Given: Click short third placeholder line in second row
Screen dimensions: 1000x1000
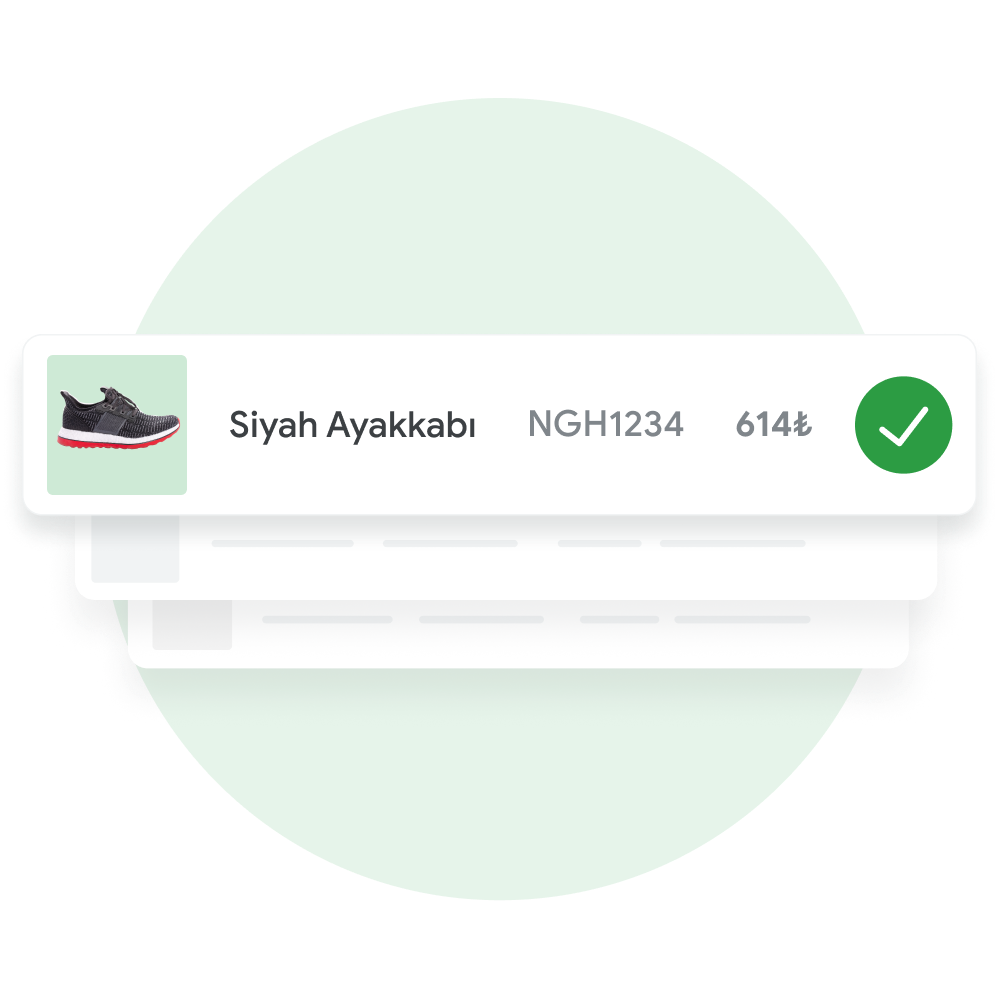Looking at the screenshot, I should (x=599, y=543).
